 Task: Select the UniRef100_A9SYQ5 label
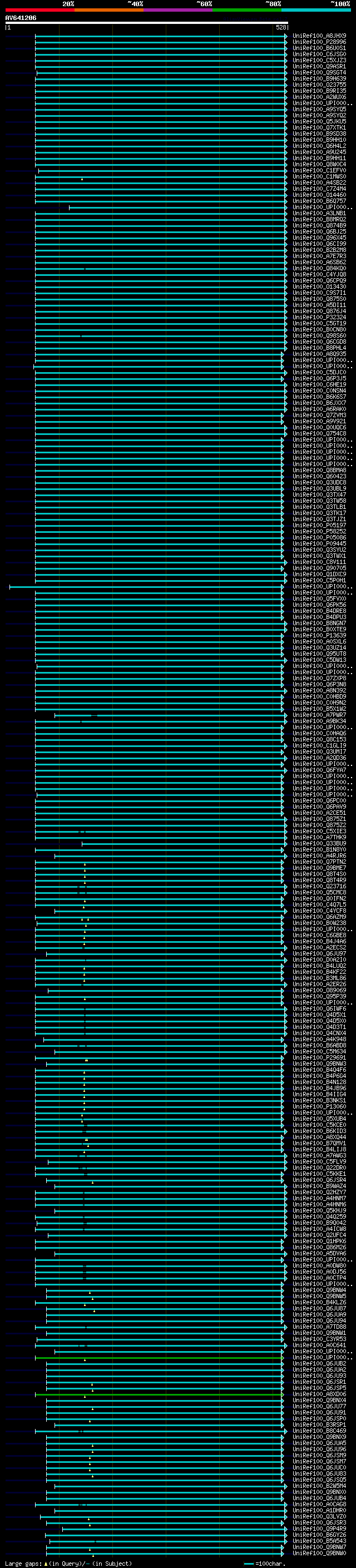pos(319,110)
